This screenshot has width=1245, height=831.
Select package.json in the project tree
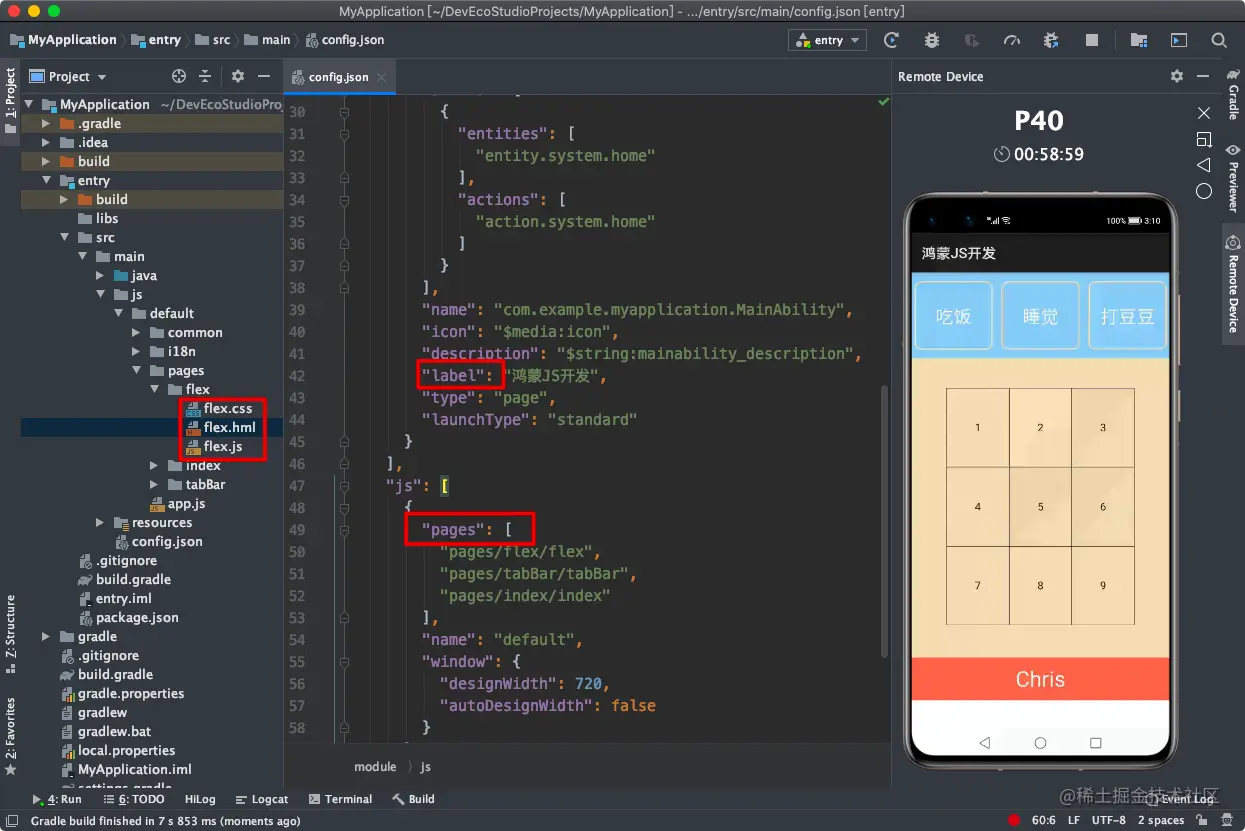[137, 618]
